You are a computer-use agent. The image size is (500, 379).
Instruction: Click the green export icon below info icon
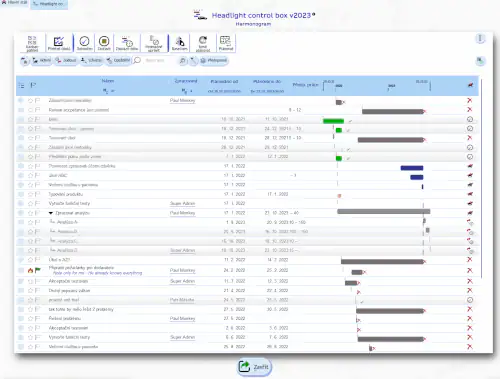480,61
